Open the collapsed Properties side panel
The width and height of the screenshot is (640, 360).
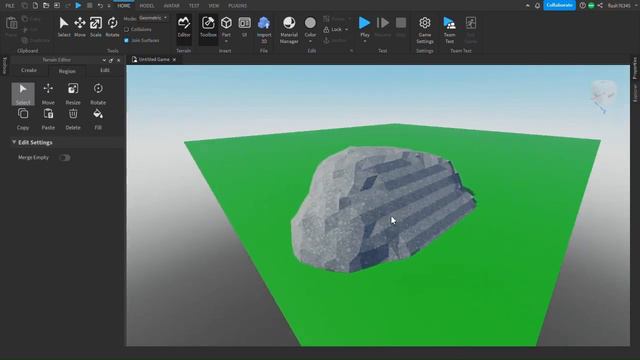click(635, 68)
